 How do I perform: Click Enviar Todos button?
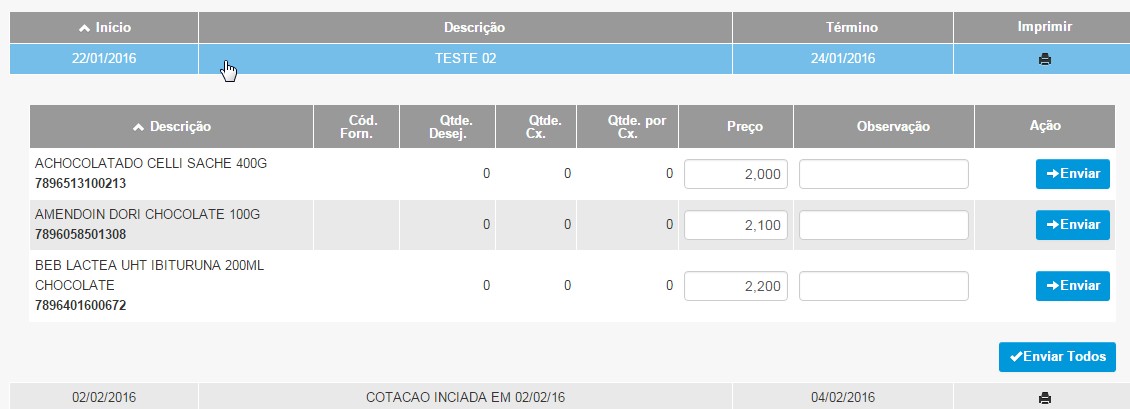click(1057, 357)
